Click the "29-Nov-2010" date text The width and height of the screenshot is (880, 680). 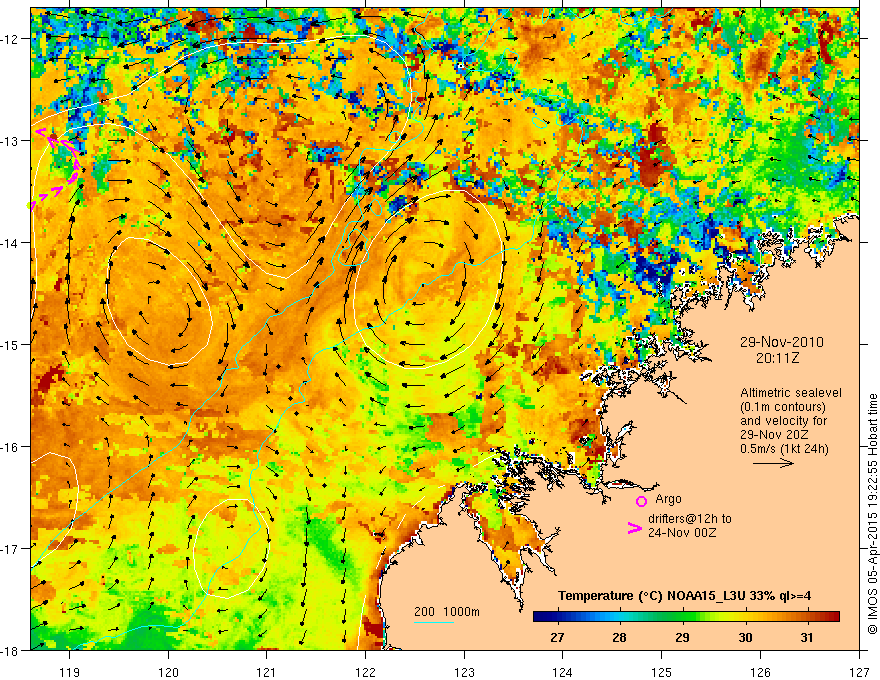tap(782, 342)
